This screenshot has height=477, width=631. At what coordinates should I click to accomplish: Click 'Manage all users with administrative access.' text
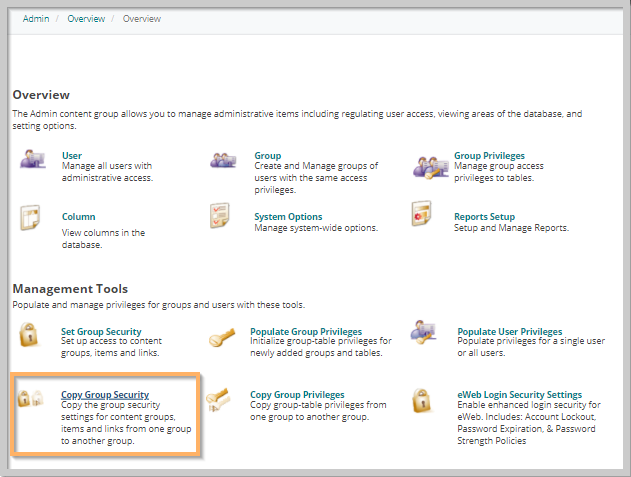[107, 172]
